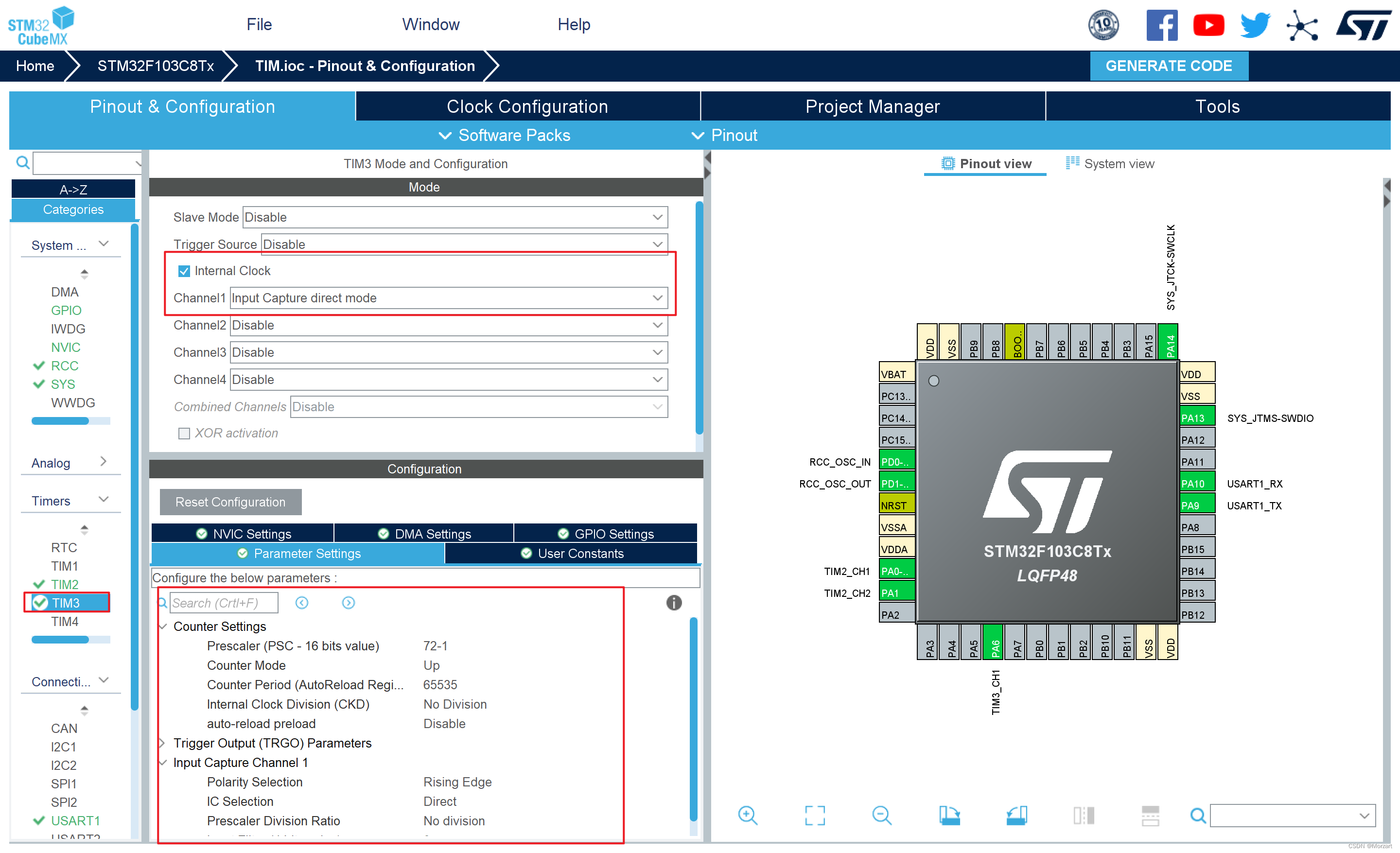Open the Channel3 dropdown
The width and height of the screenshot is (1400, 853).
[x=449, y=353]
